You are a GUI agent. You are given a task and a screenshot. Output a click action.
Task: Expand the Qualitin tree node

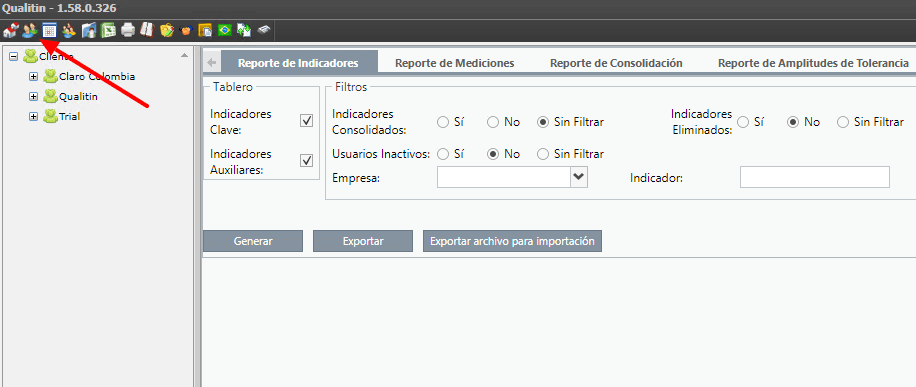[x=33, y=96]
